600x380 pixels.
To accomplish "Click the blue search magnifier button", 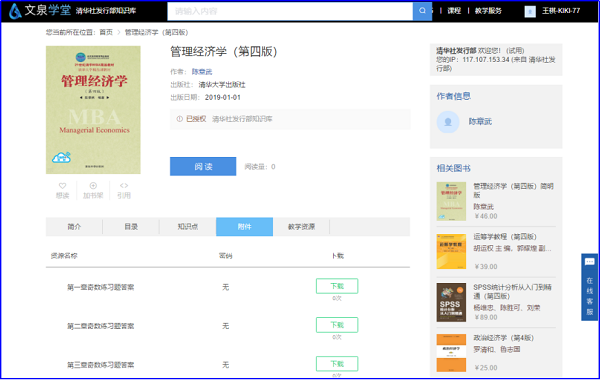I will [x=422, y=11].
